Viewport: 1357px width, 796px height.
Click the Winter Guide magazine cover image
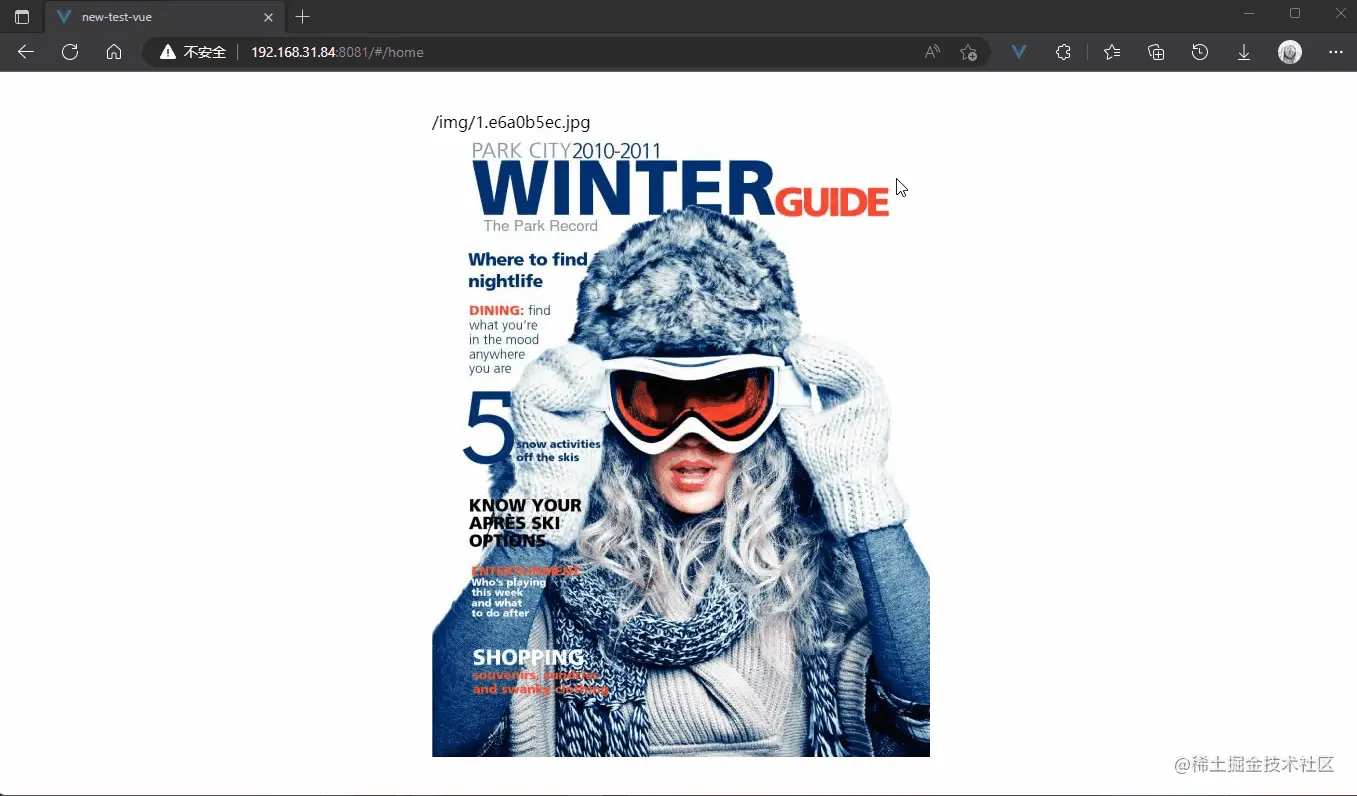coord(681,445)
